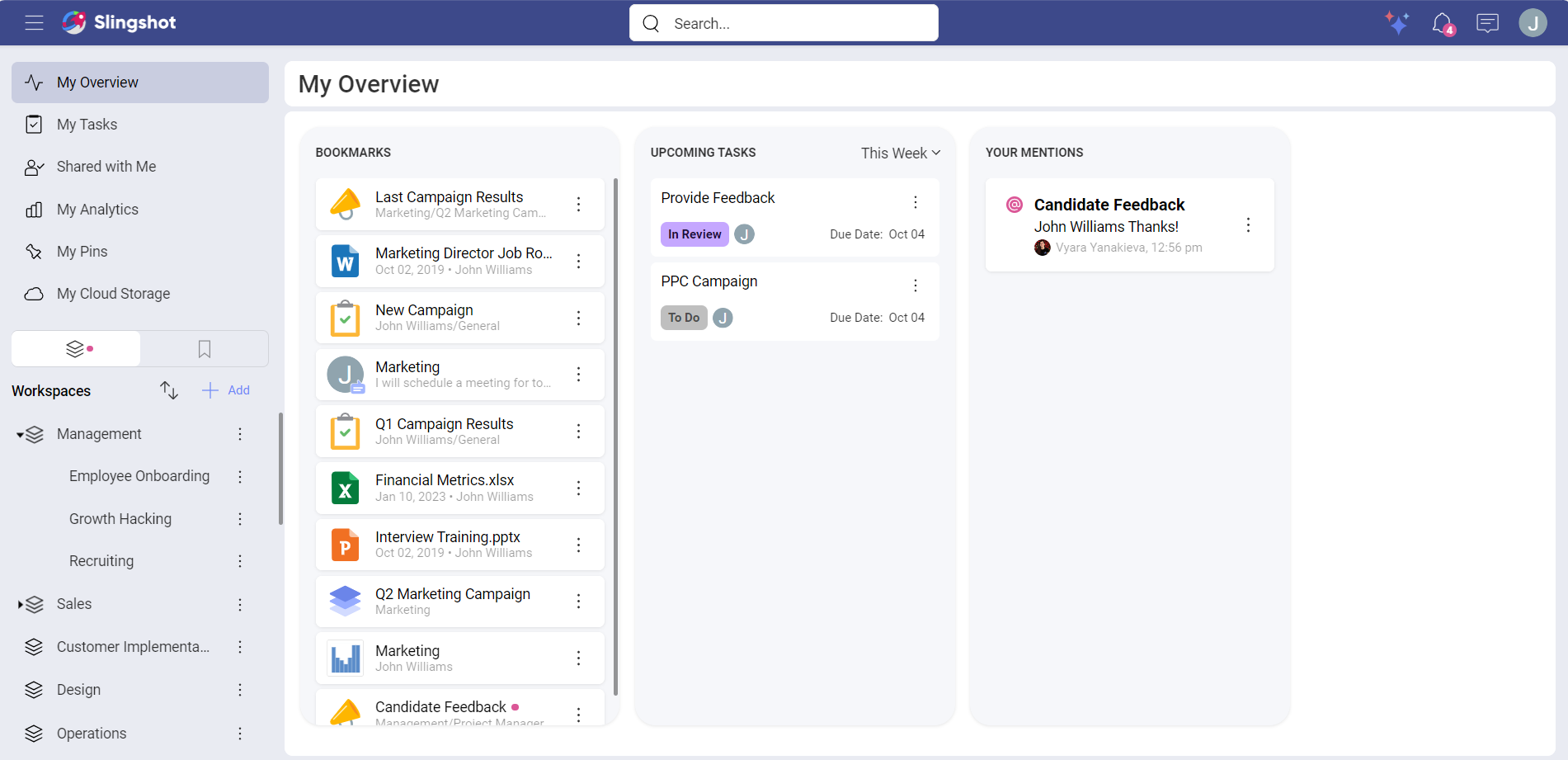Collapse the Management workspace tree
Image resolution: width=1568 pixels, height=760 pixels.
point(20,435)
